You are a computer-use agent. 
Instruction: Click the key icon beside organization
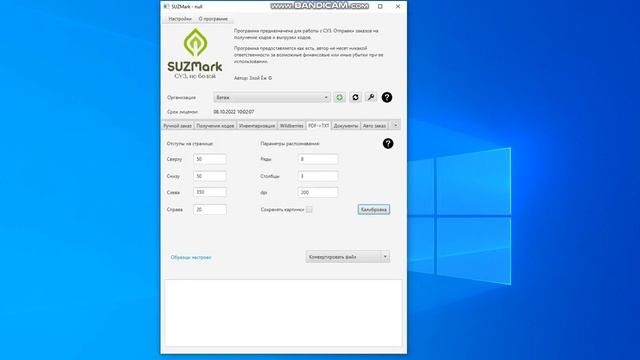[x=371, y=97]
